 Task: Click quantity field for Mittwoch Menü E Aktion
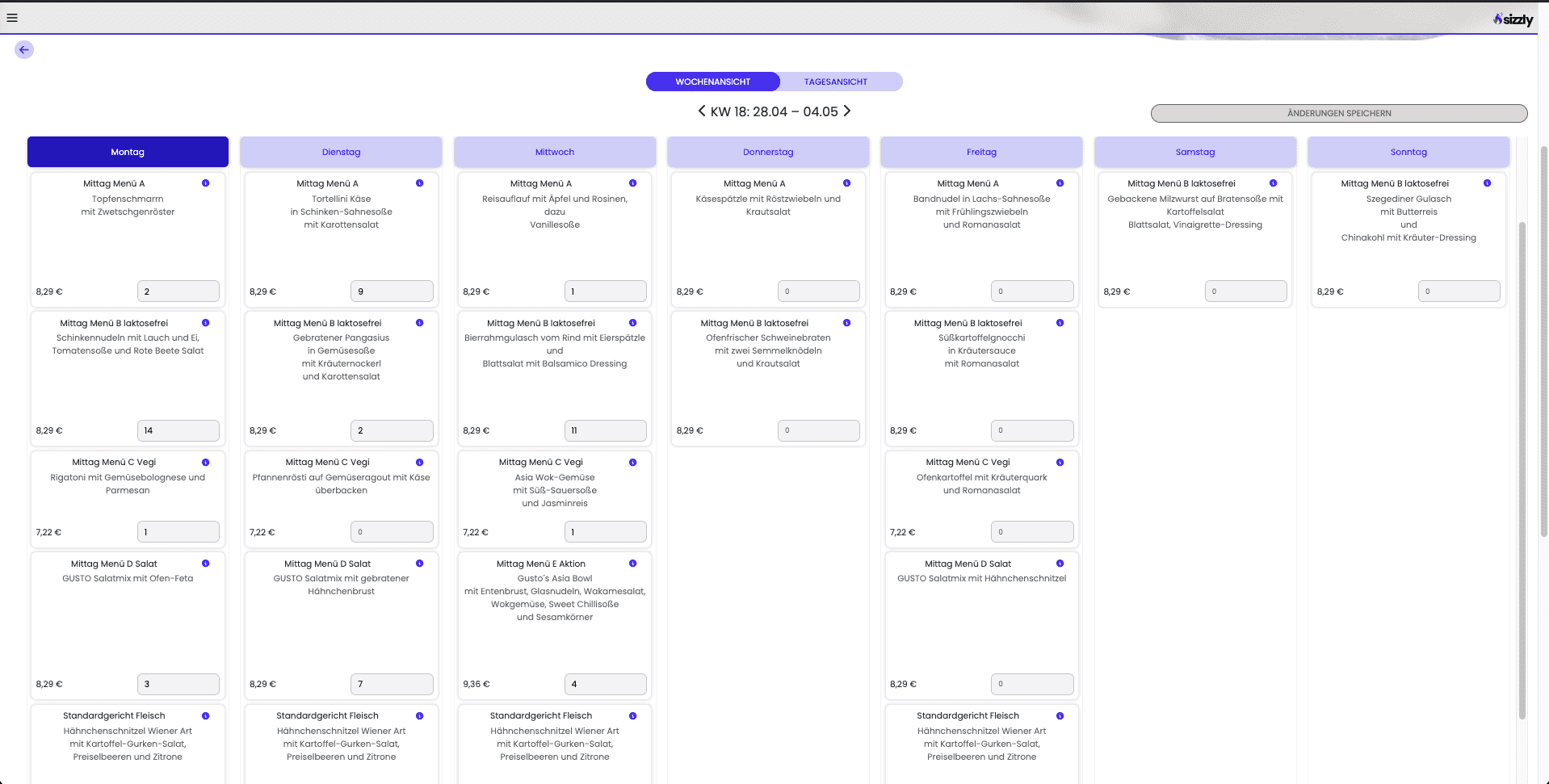606,684
